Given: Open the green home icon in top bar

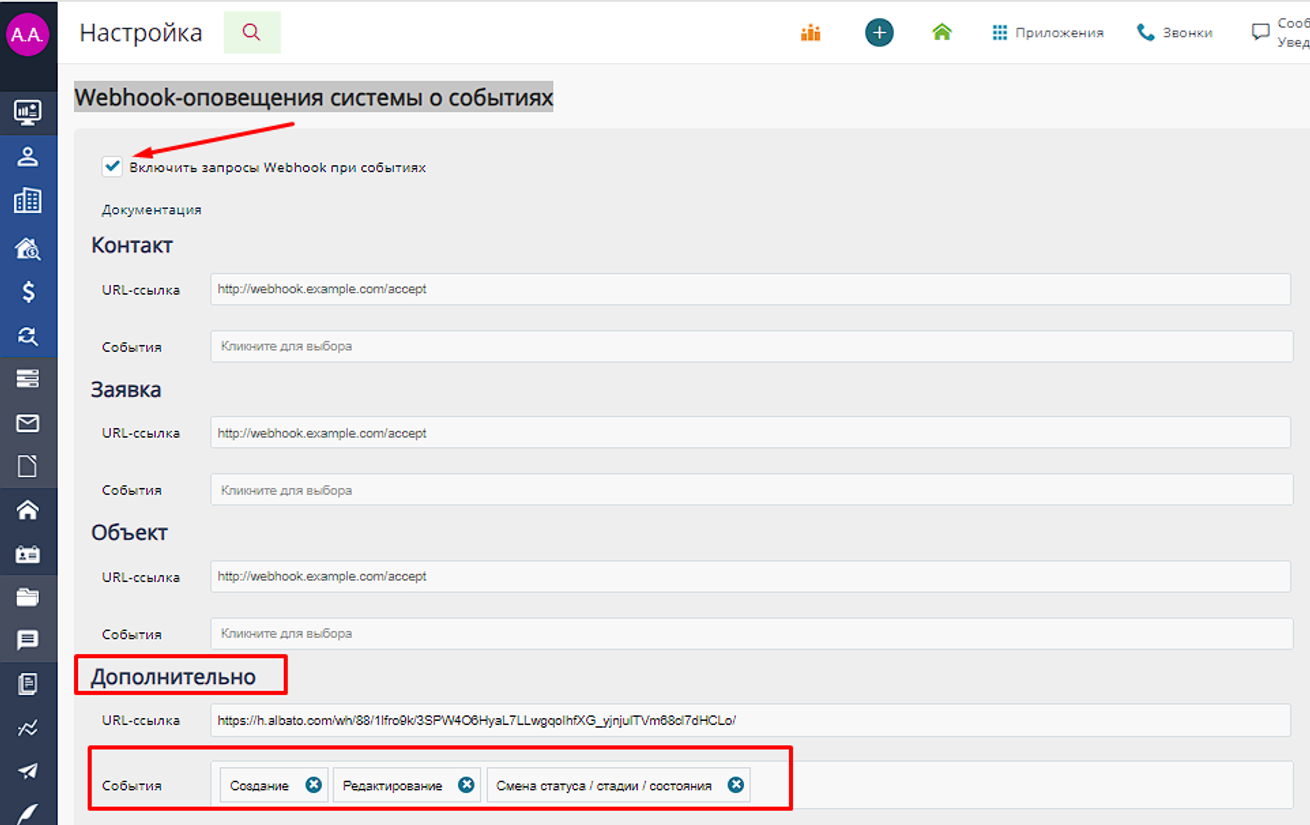Looking at the screenshot, I should click(941, 33).
